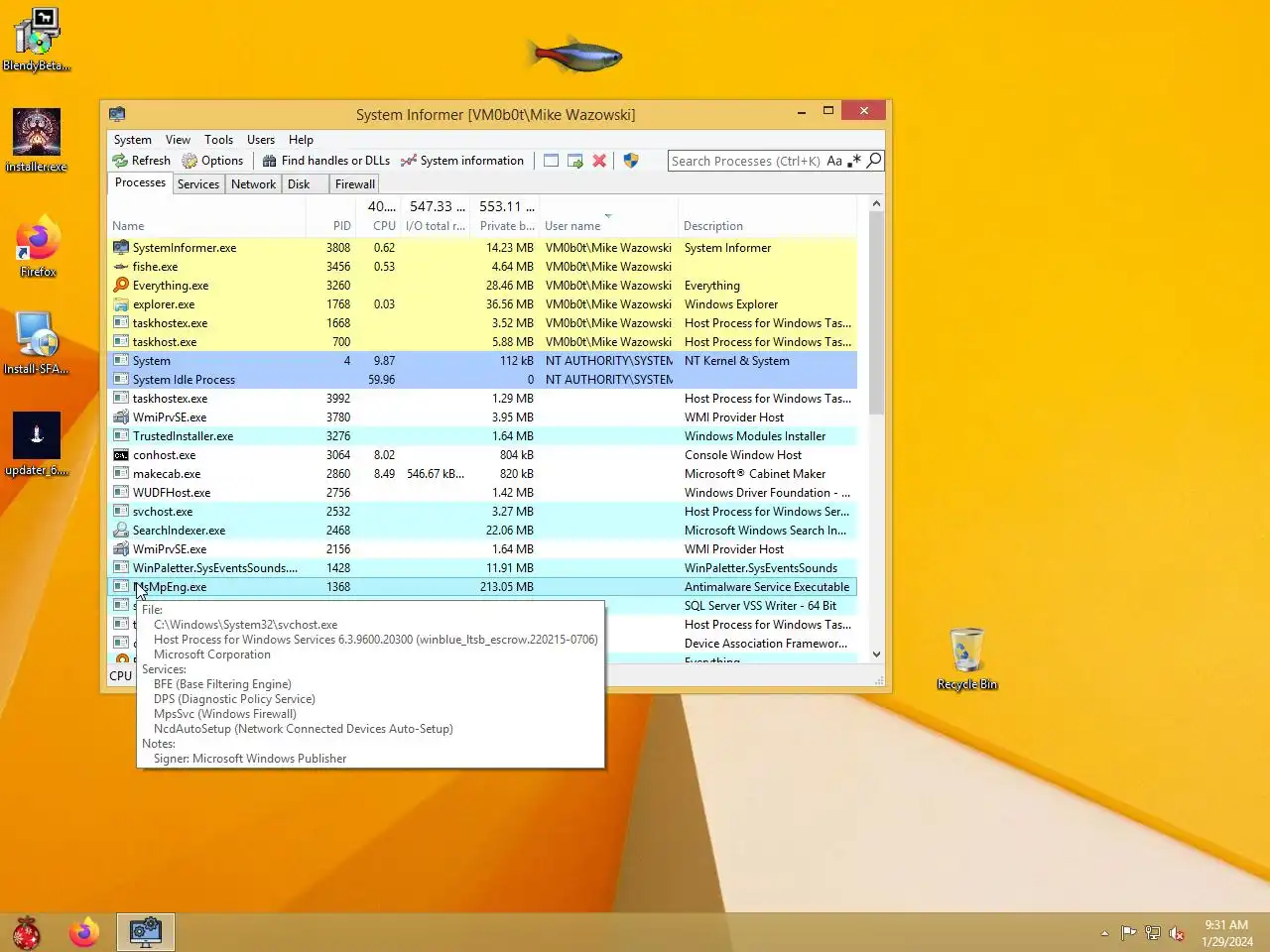Click the Refresh toolbar icon

point(120,161)
